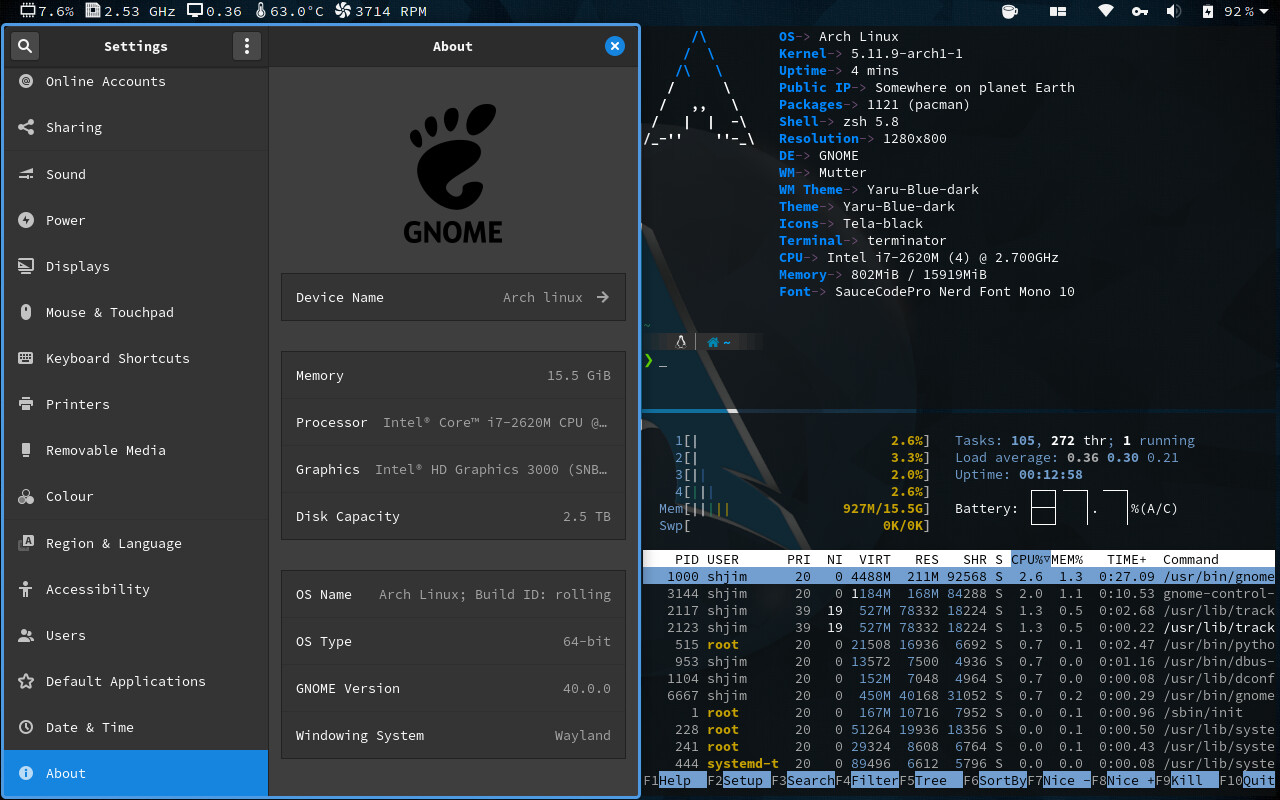
Task: Click the key VPN indicator icon
Action: click(x=1140, y=12)
